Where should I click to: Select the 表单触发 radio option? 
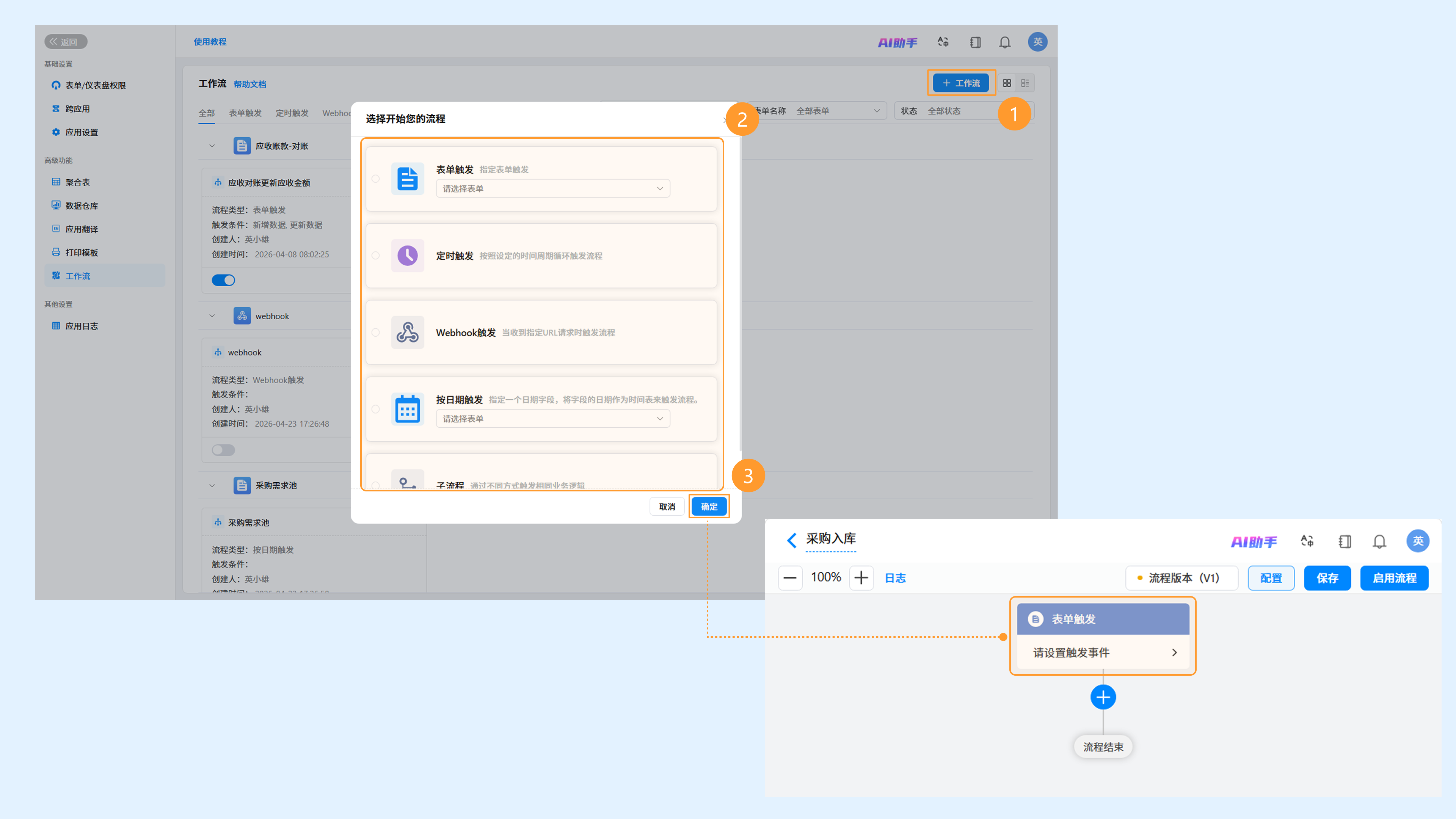376,179
